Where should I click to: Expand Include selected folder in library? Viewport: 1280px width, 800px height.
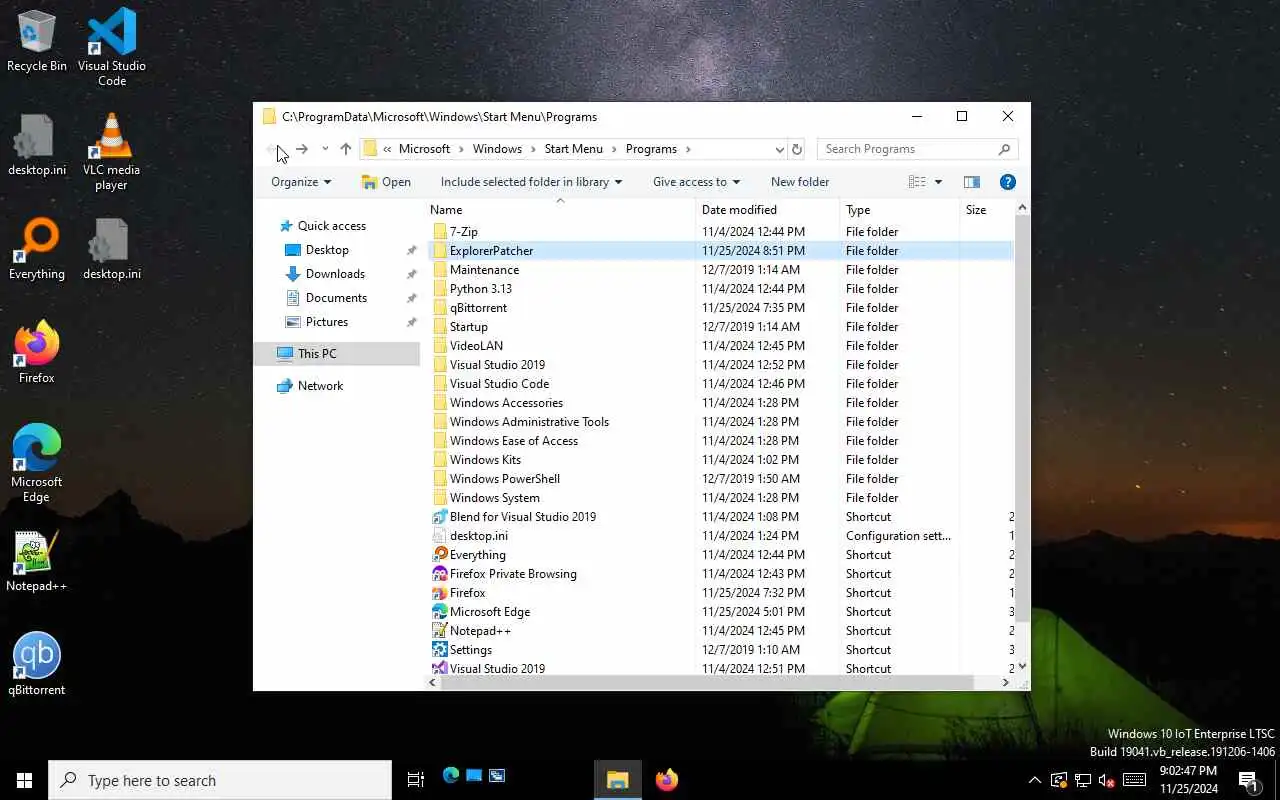[531, 182]
